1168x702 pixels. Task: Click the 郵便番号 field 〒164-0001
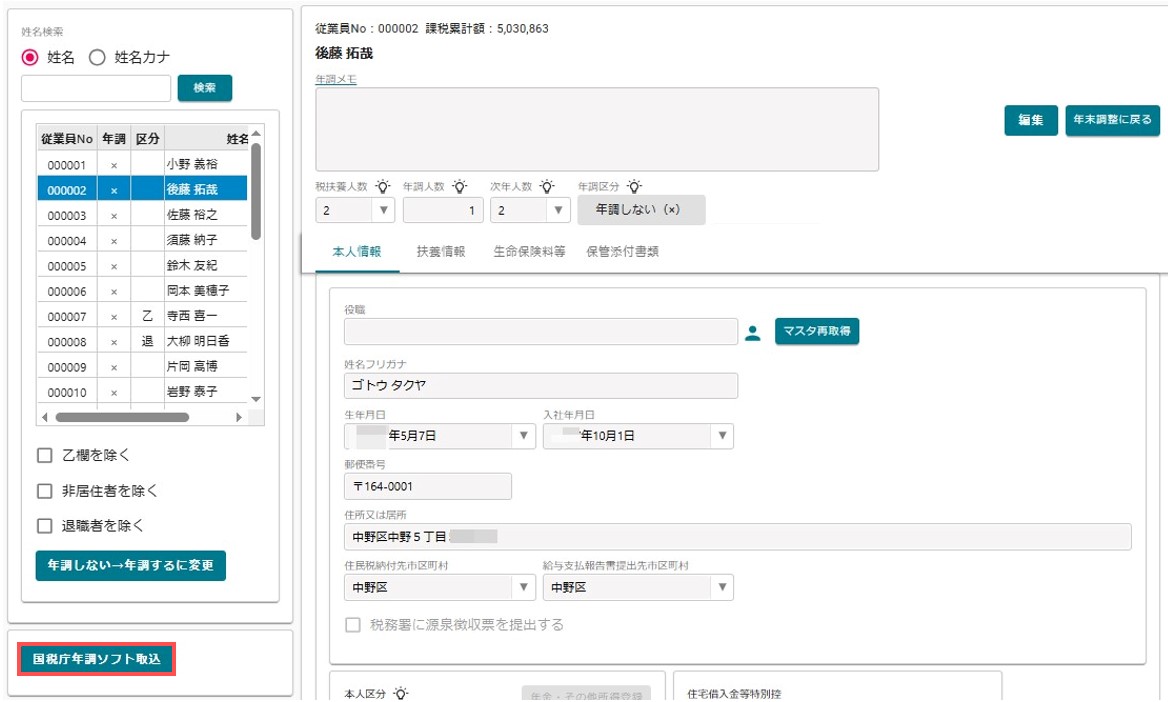point(428,487)
